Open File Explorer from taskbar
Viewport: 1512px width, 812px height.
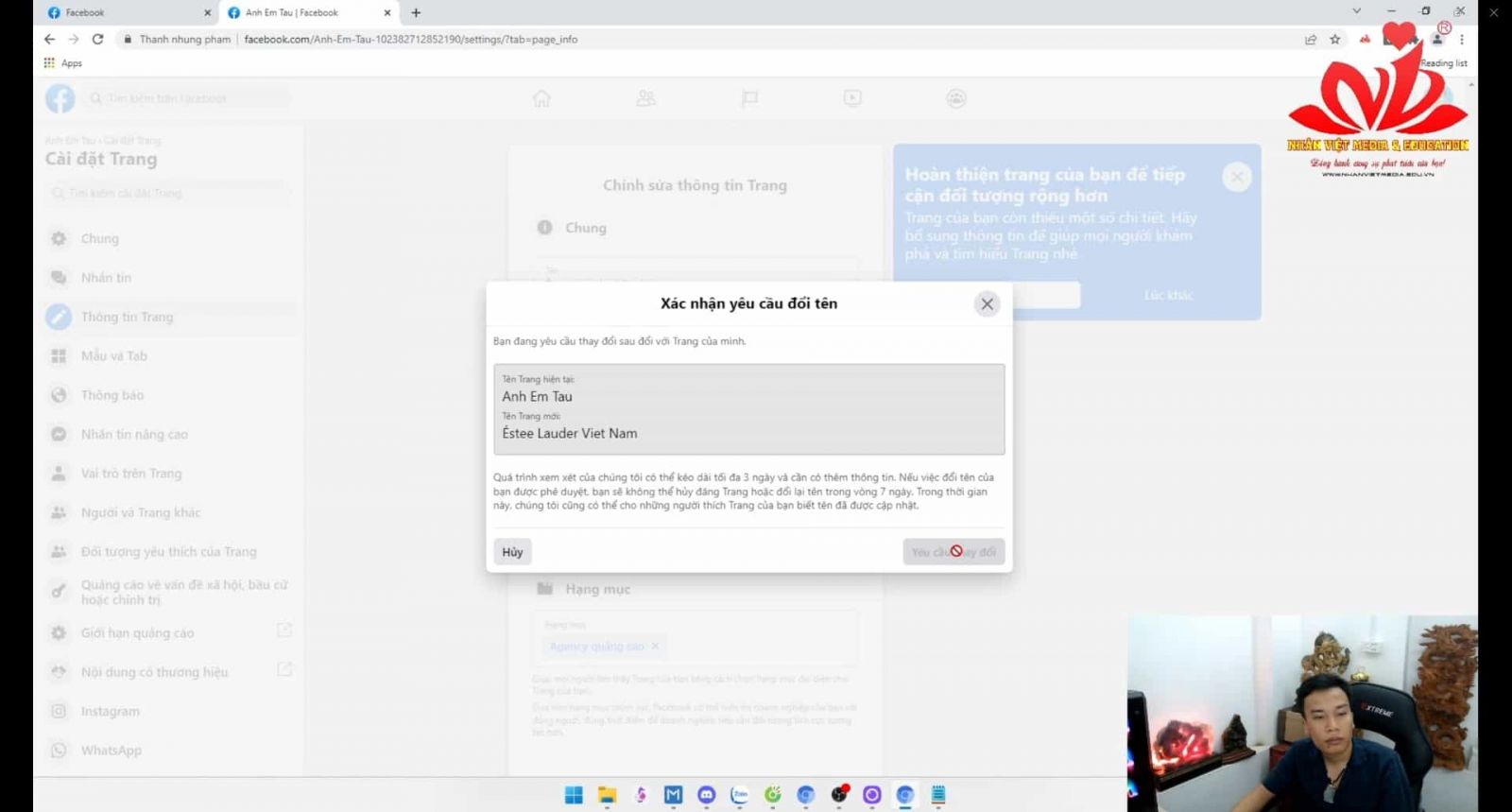[x=607, y=795]
